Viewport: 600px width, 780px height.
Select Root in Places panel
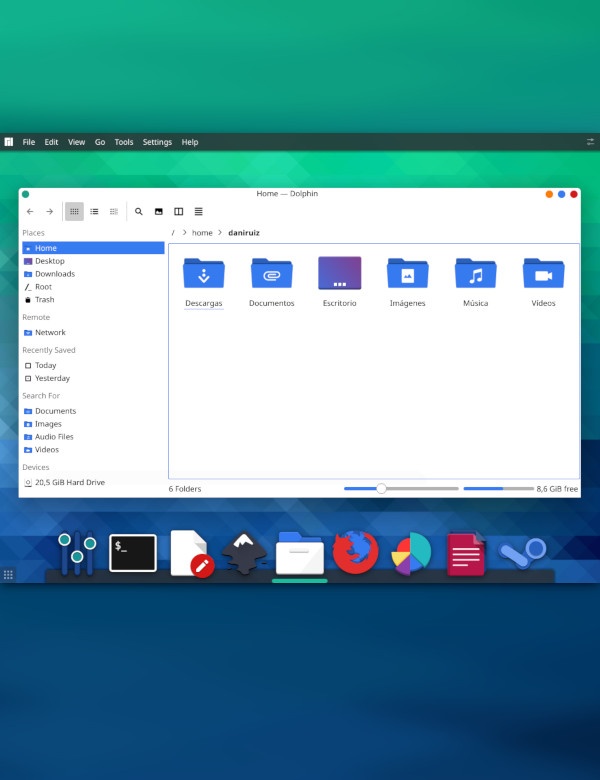pyautogui.click(x=93, y=287)
